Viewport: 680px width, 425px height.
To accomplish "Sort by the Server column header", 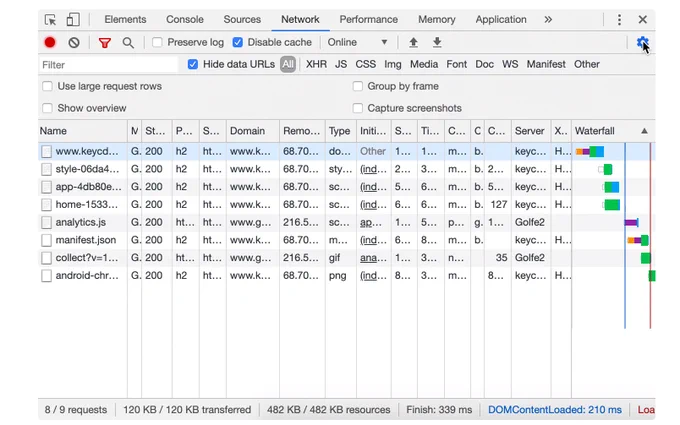I will coord(531,131).
